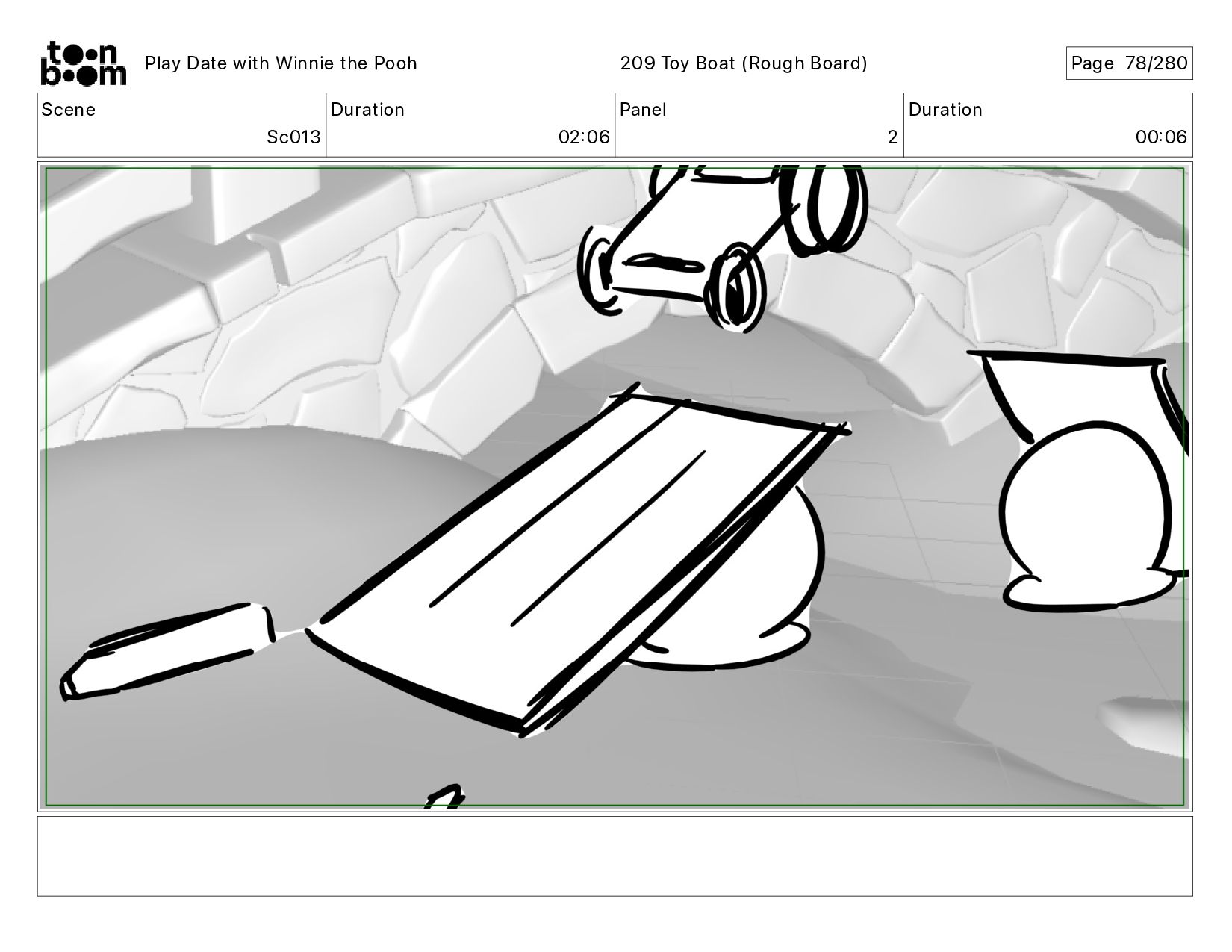Image resolution: width=1232 pixels, height=952 pixels.
Task: Select the title 'Play Date with Winnie the Pooh'
Action: point(281,63)
